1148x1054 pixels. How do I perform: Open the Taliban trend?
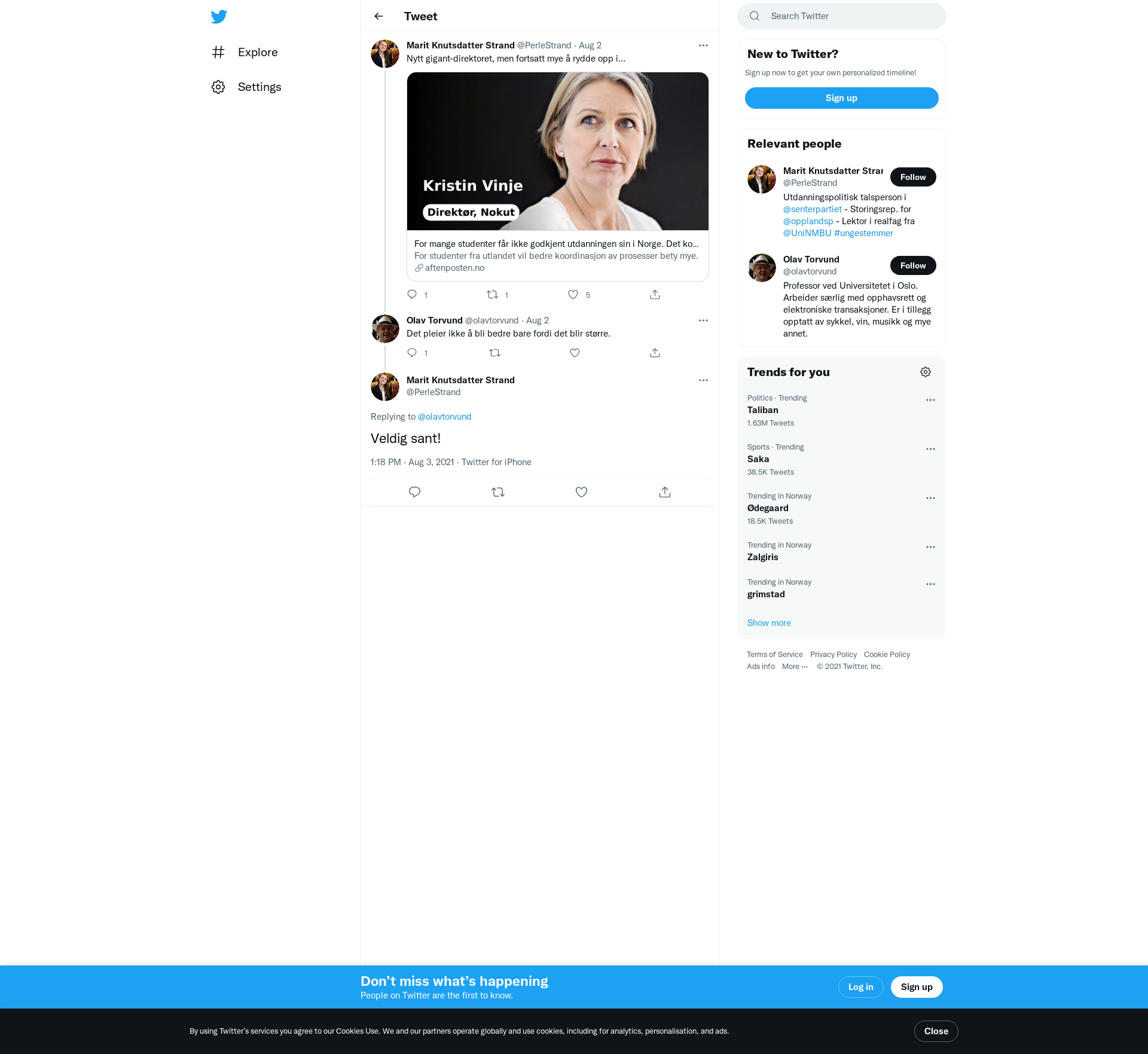tap(842, 410)
